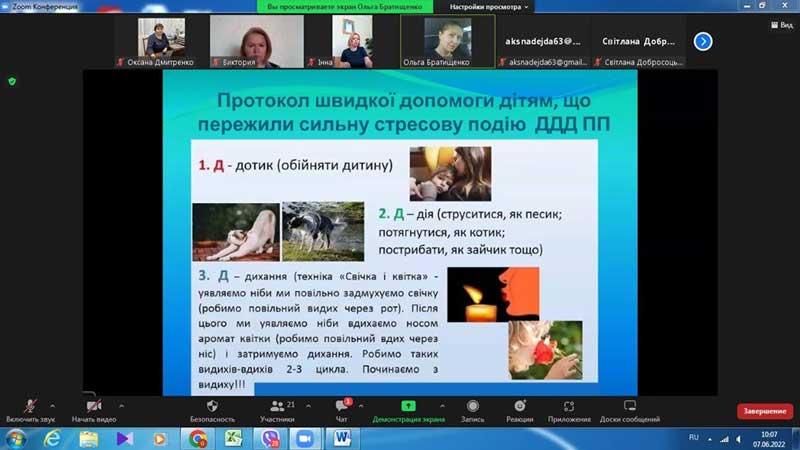Switch to Viber in taskbar

pos(269,439)
